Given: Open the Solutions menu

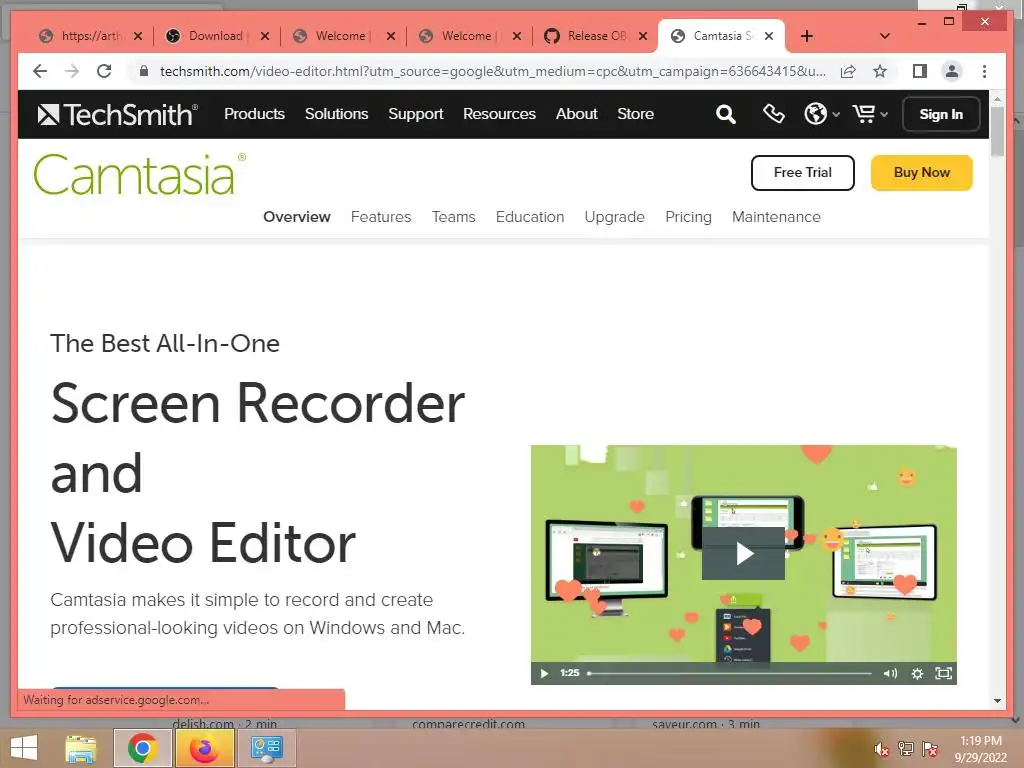Looking at the screenshot, I should (336, 114).
